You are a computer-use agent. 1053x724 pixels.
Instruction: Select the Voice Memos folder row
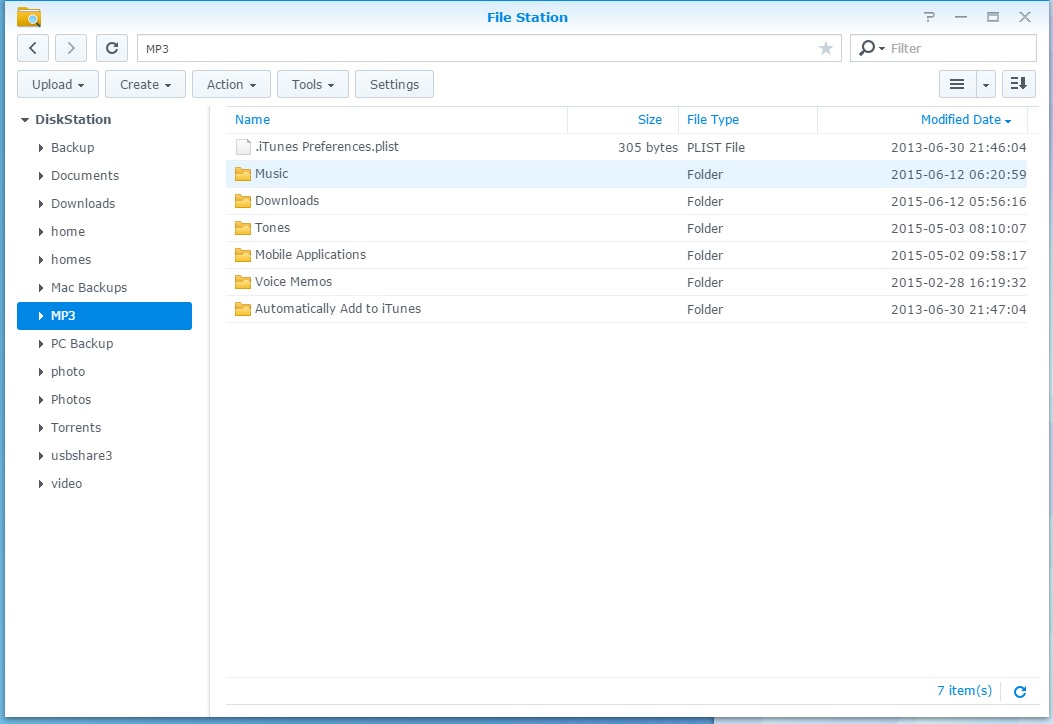(293, 282)
